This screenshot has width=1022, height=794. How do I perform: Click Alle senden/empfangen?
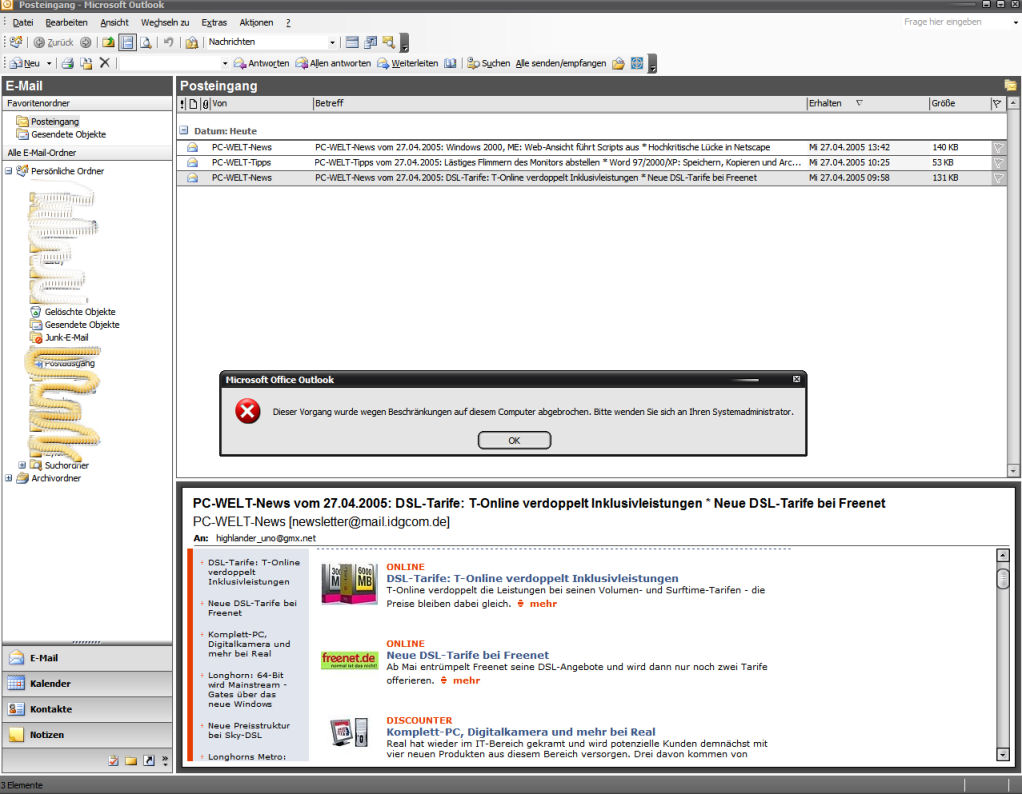pos(561,63)
